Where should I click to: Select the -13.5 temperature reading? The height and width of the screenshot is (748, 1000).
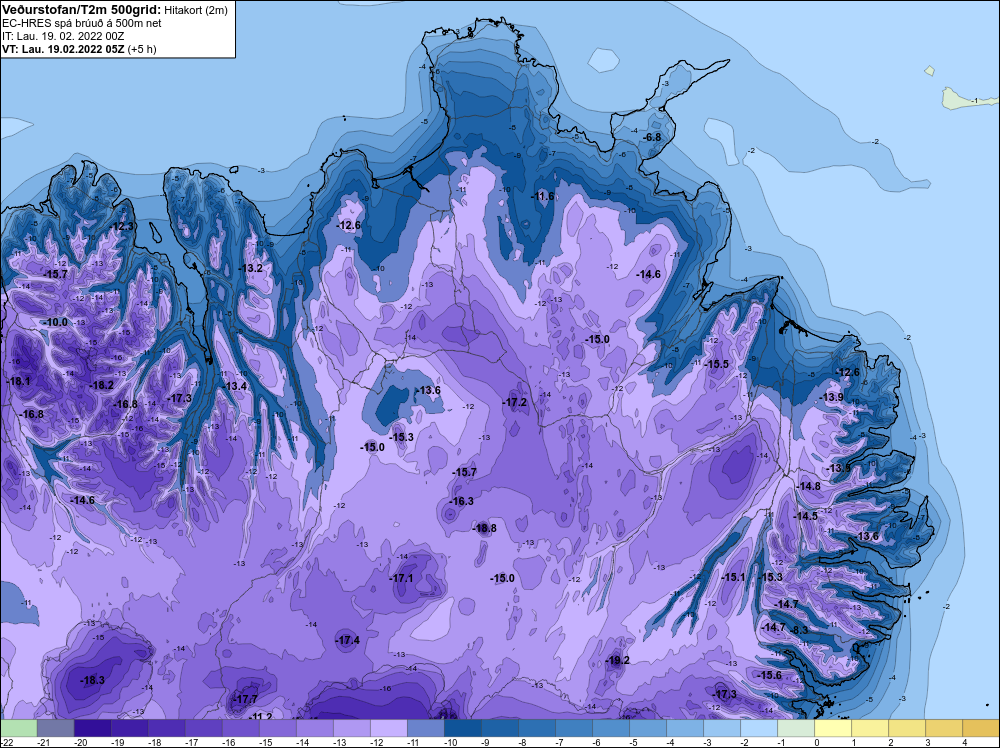coord(838,468)
